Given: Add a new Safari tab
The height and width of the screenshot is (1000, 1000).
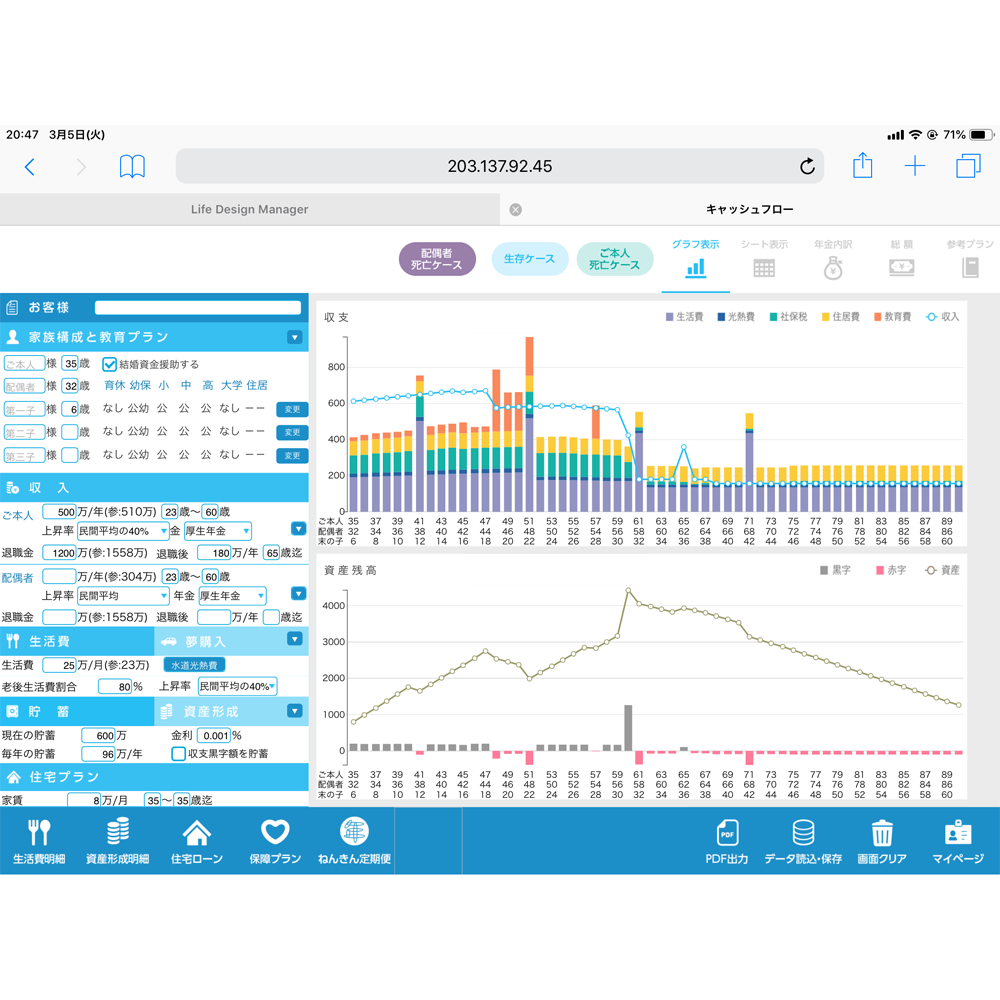Looking at the screenshot, I should (915, 166).
